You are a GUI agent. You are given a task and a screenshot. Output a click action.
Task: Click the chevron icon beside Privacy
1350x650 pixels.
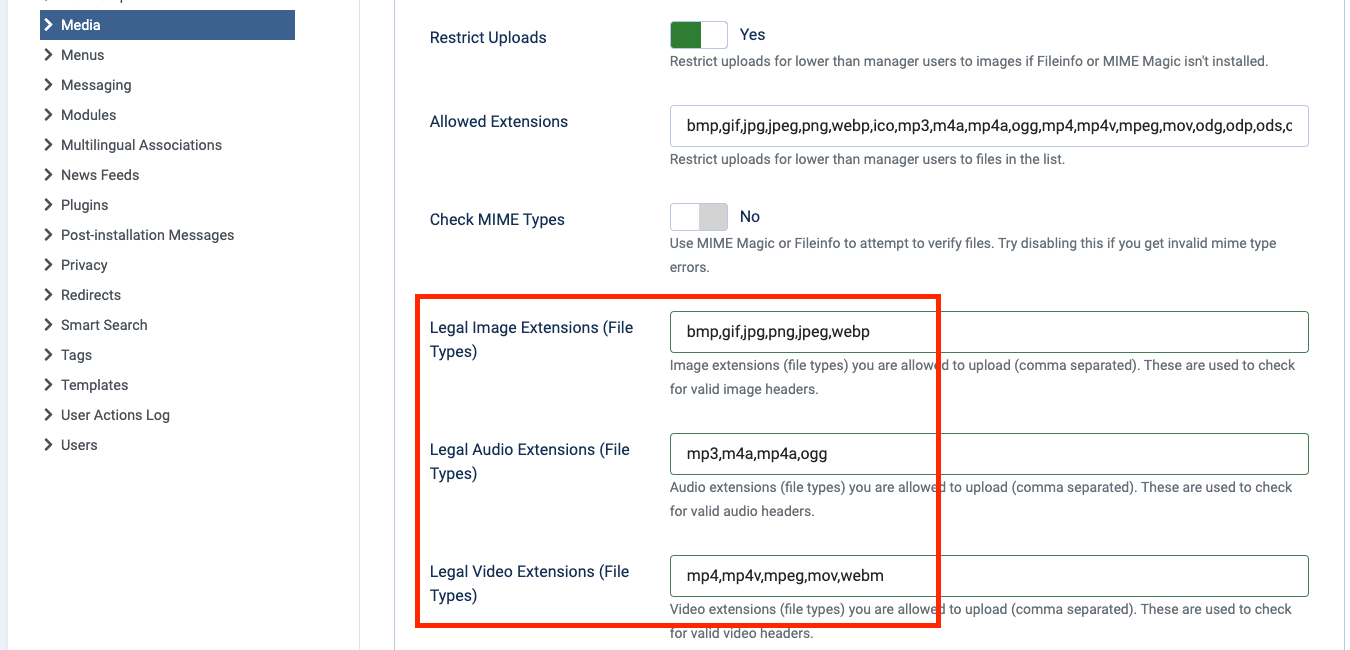(48, 265)
